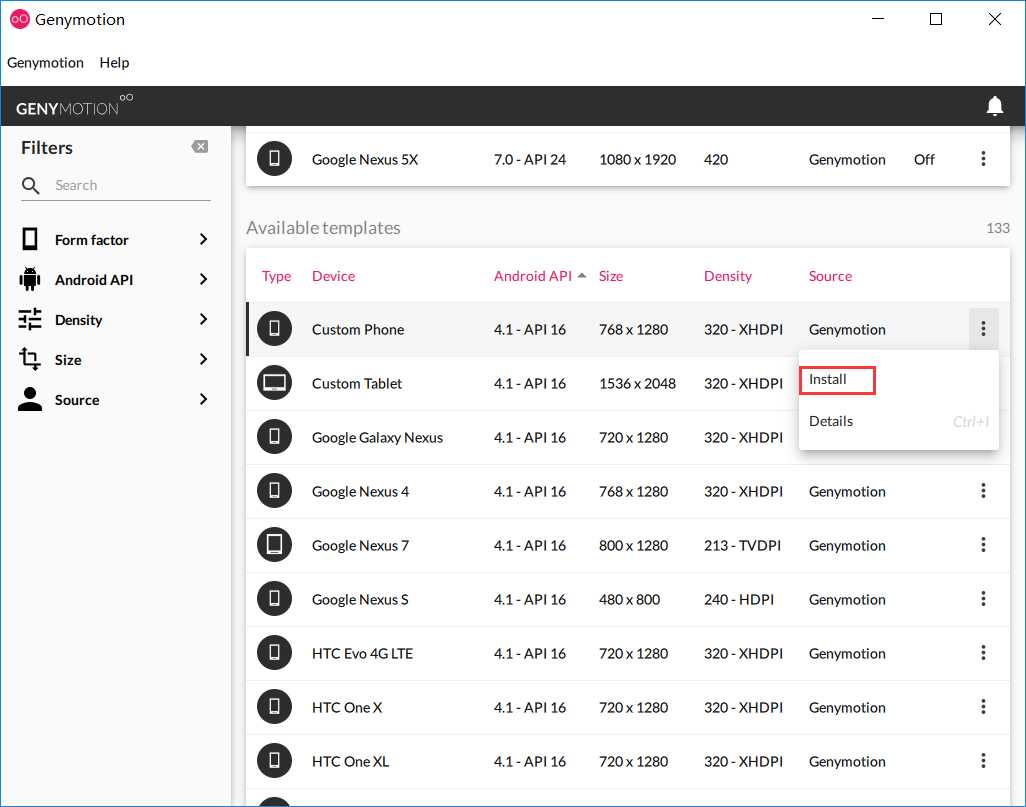Click the HTC One X device icon

click(x=274, y=707)
